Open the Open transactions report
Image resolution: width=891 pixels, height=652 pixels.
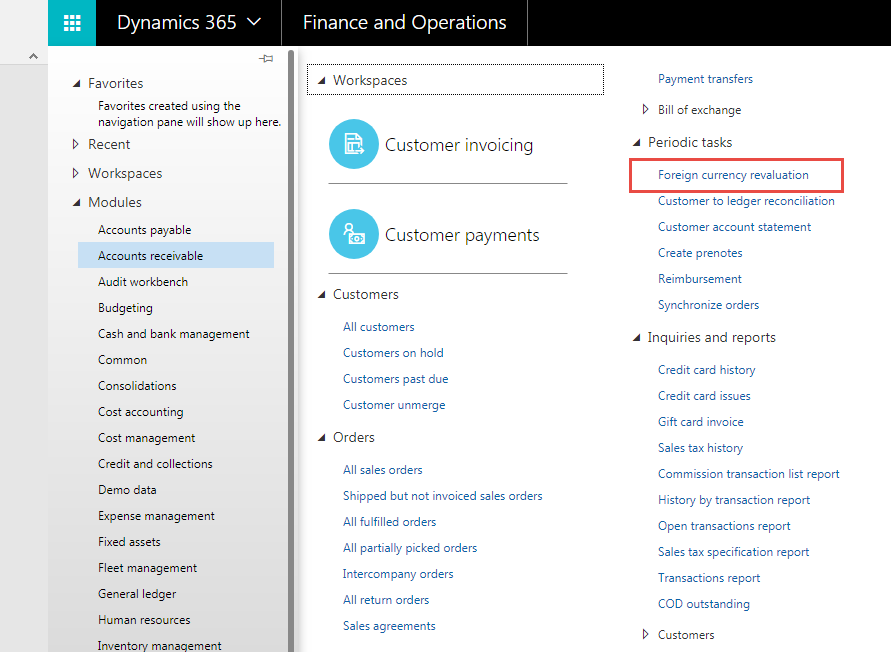(x=724, y=526)
